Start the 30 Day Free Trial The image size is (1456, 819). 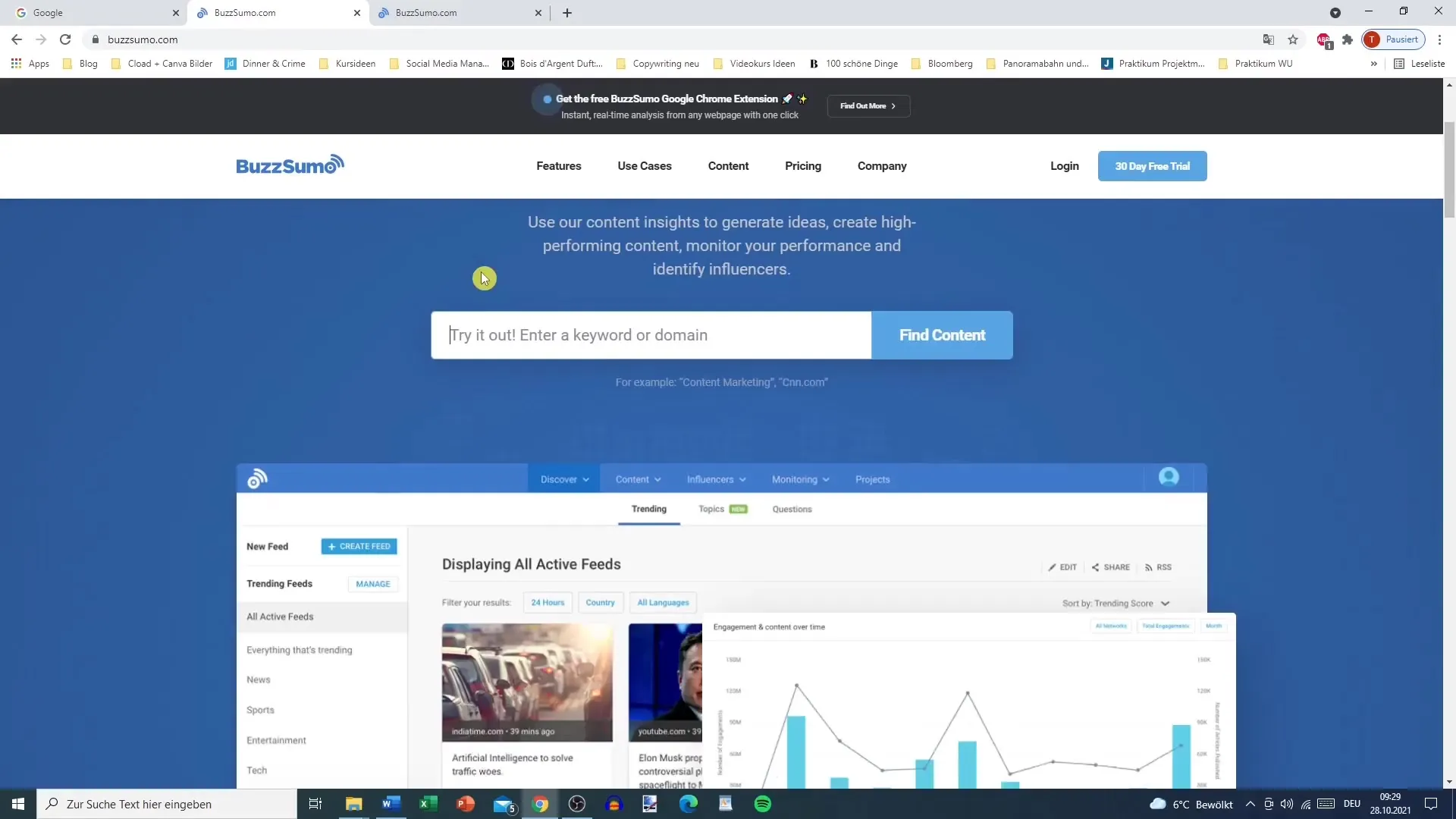click(1152, 166)
